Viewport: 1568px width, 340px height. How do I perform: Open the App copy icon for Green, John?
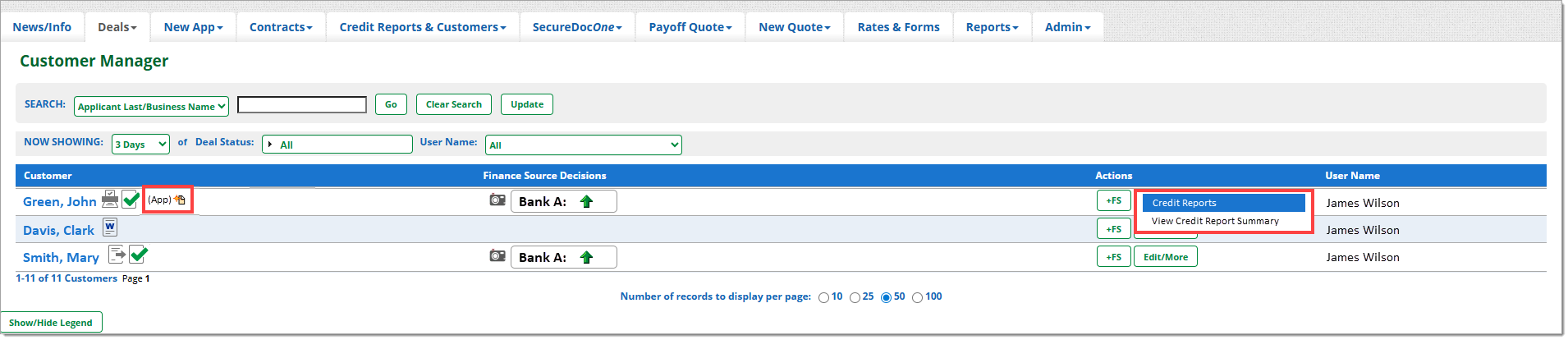click(180, 200)
